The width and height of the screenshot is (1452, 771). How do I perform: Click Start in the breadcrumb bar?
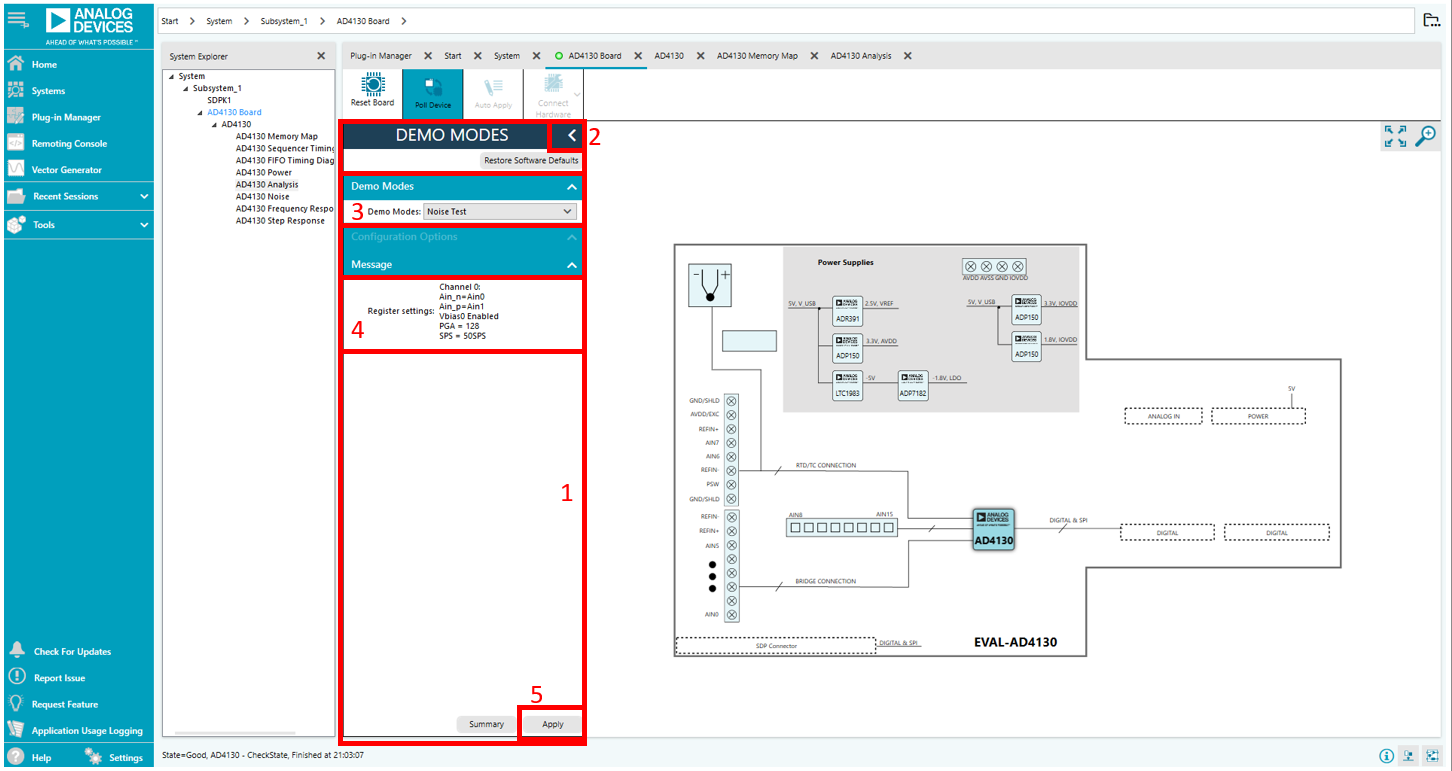[170, 21]
